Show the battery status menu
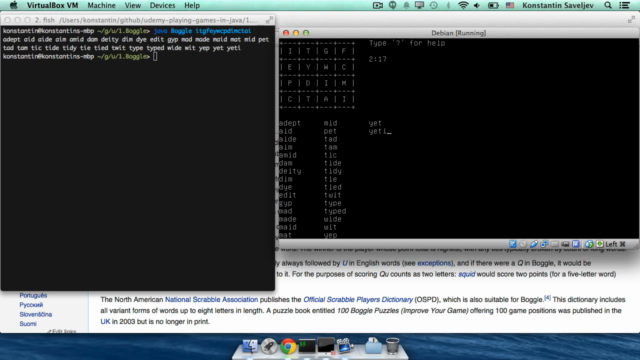 coord(493,5)
